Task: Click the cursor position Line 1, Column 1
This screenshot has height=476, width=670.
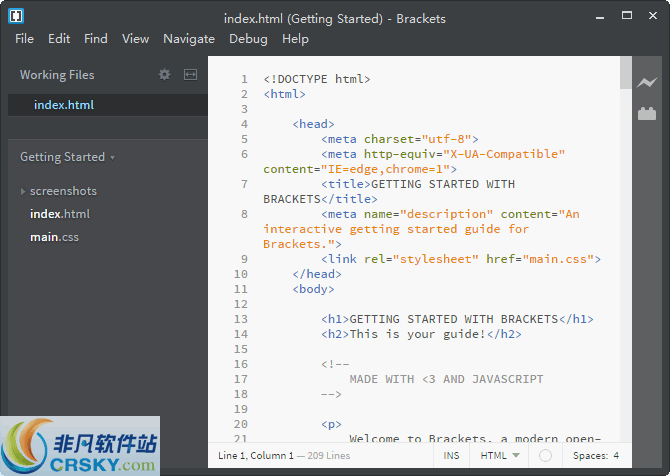Action: (x=256, y=456)
